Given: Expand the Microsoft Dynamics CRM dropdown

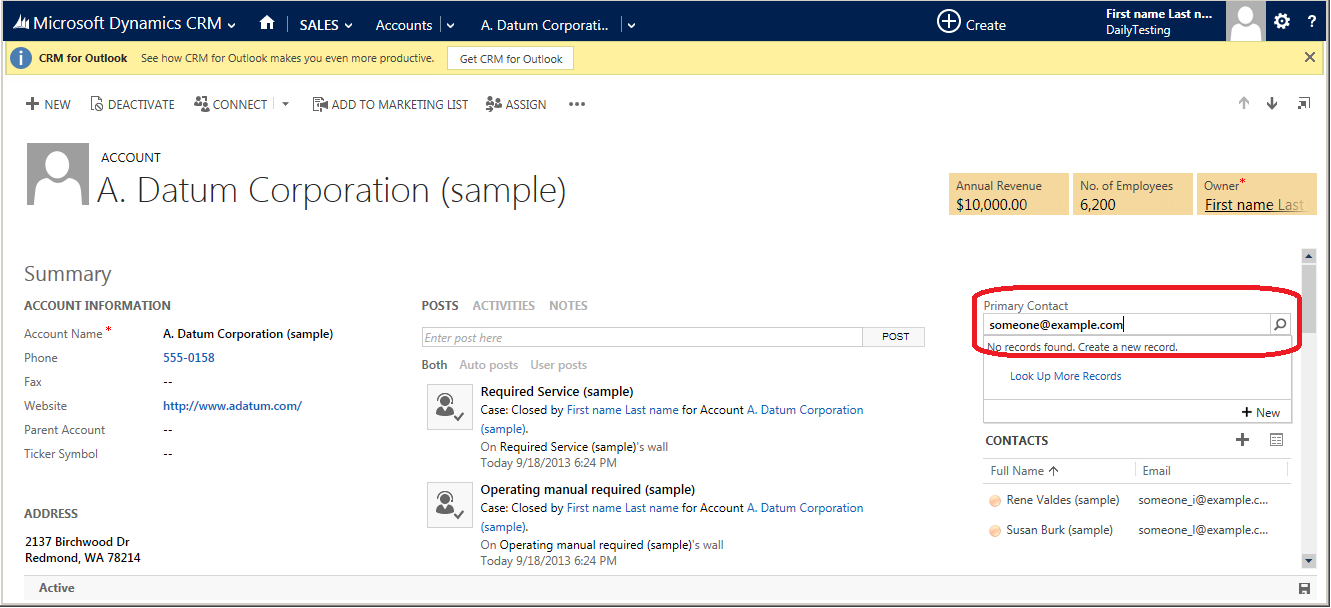Looking at the screenshot, I should coord(232,25).
